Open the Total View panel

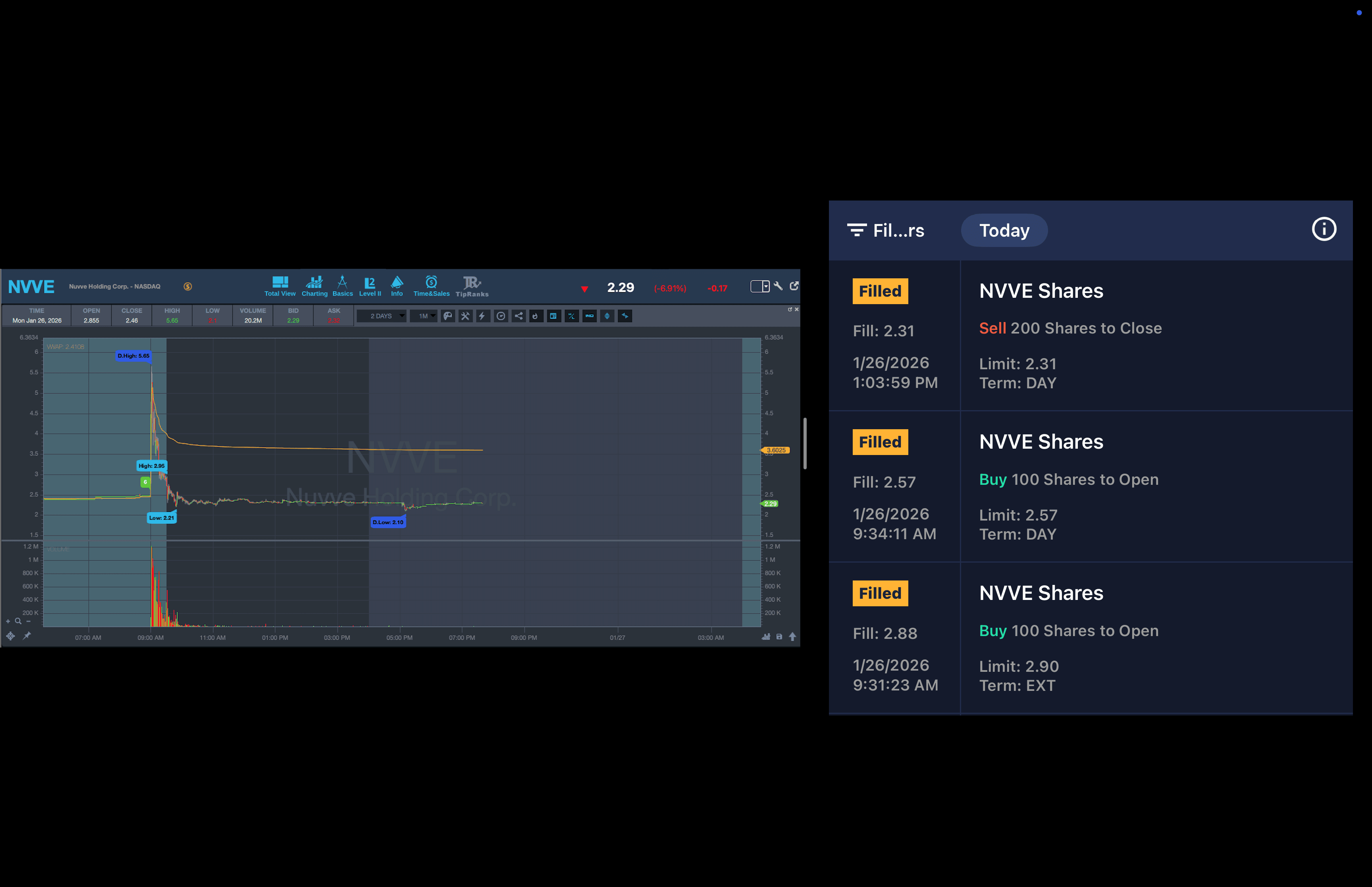pos(280,286)
